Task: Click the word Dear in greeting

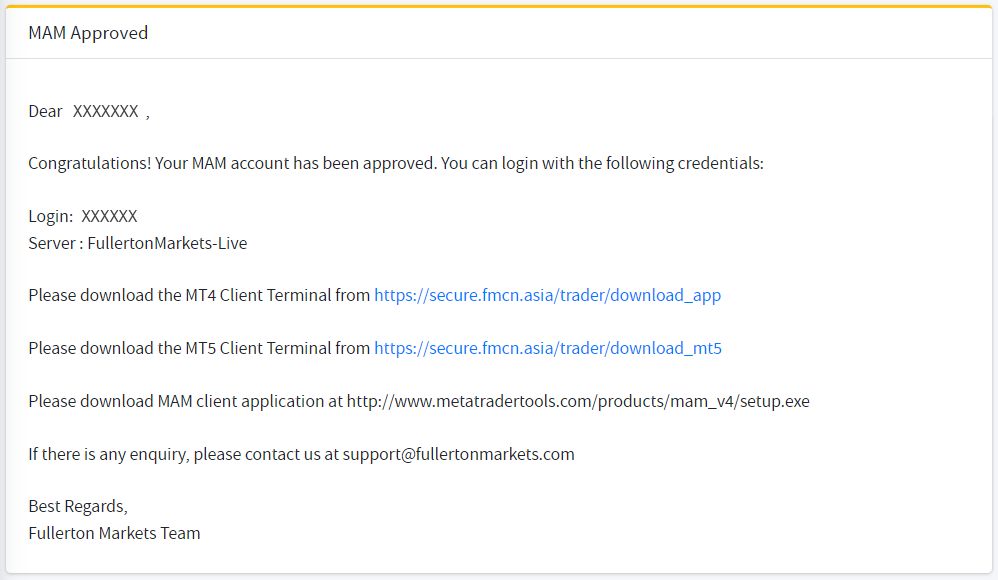Action: [x=45, y=111]
